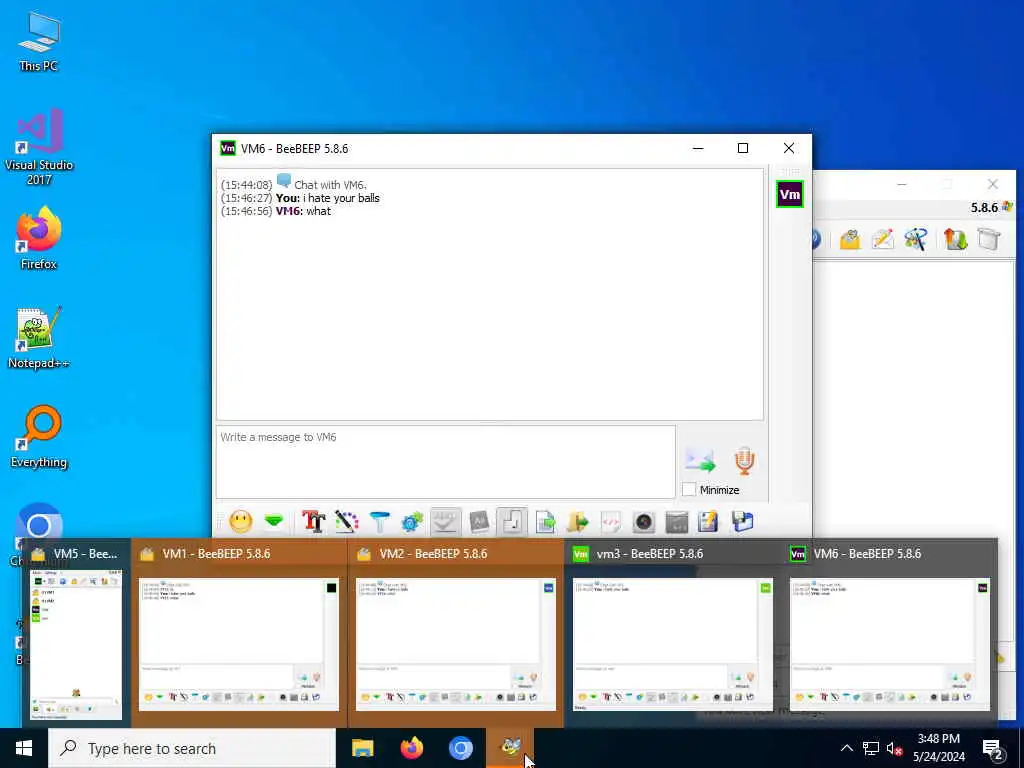1024x768 pixels.
Task: Click the magic wand icon in back window
Action: pyautogui.click(x=916, y=240)
